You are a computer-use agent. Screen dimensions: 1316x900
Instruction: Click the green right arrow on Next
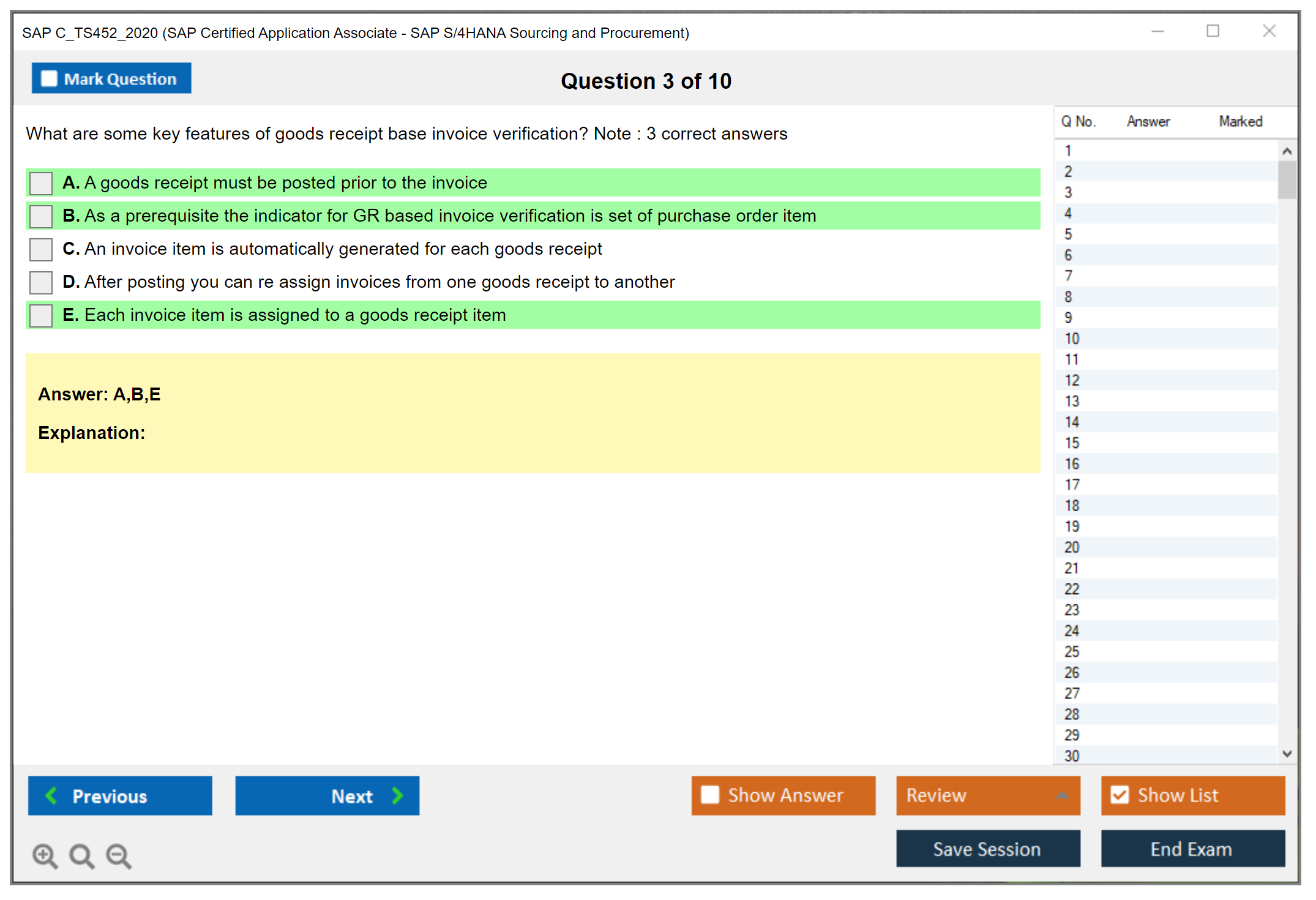coord(398,795)
